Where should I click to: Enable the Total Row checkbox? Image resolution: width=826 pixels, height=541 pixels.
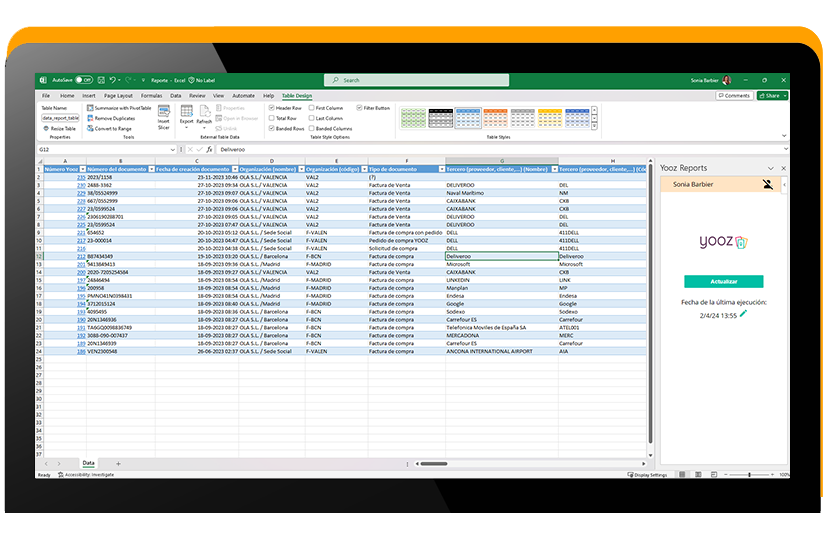point(272,119)
